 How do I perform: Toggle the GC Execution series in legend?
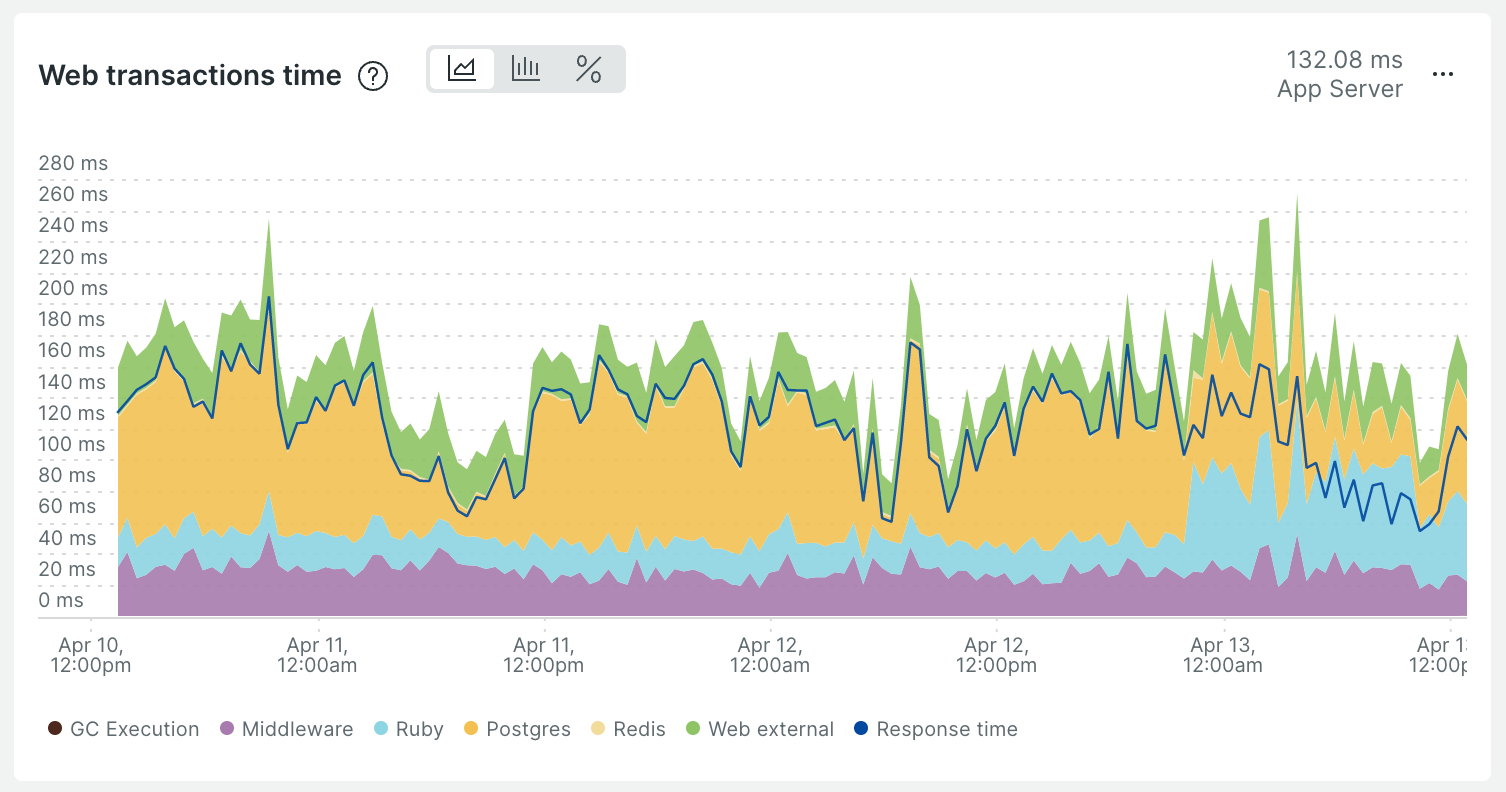click(x=124, y=729)
